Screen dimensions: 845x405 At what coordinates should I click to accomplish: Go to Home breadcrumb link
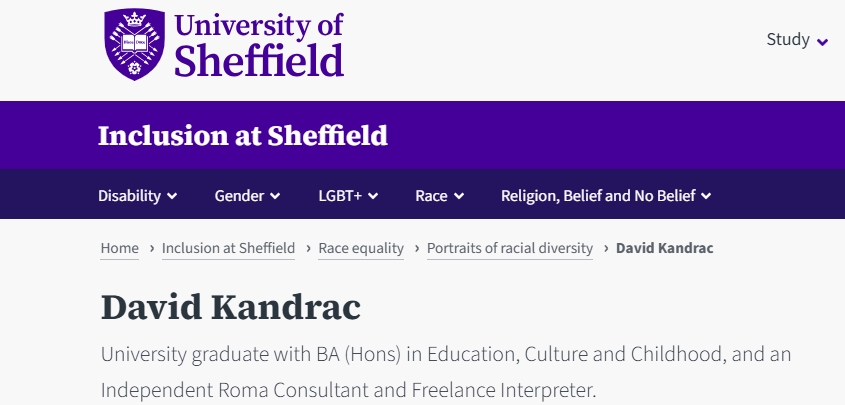point(120,248)
